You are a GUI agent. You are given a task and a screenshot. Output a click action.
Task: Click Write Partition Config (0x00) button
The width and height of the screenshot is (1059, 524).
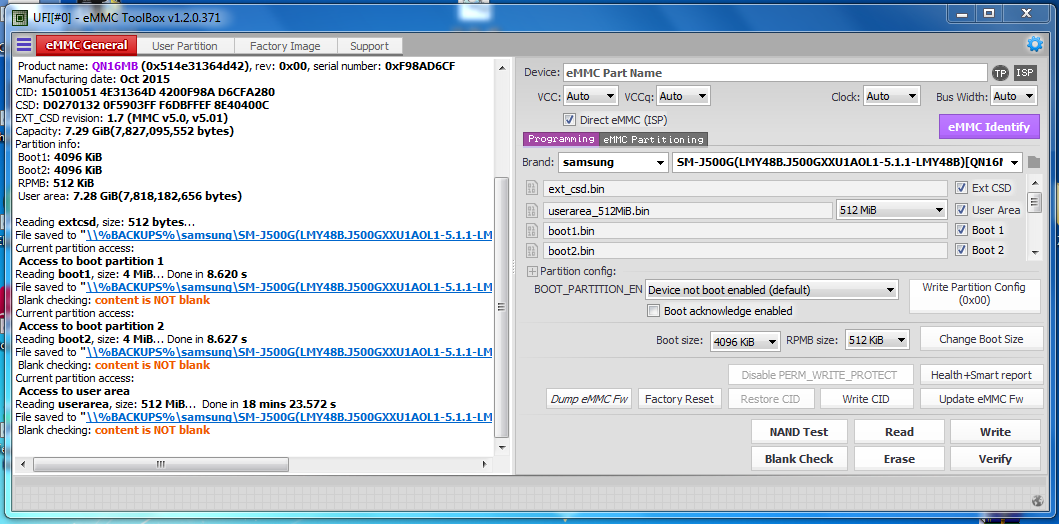coord(974,294)
